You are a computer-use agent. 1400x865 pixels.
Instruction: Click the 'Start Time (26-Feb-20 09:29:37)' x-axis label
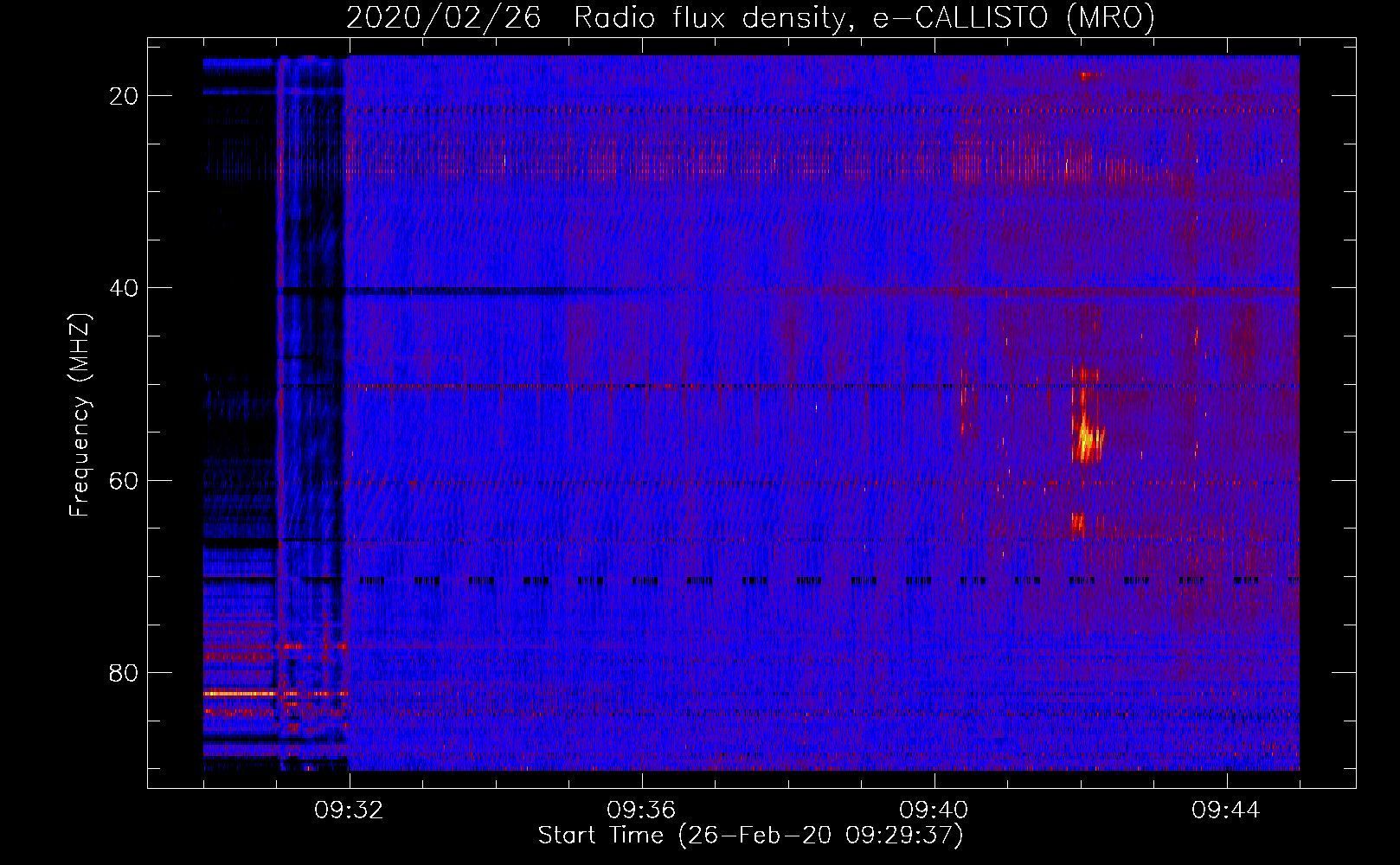coord(750,836)
